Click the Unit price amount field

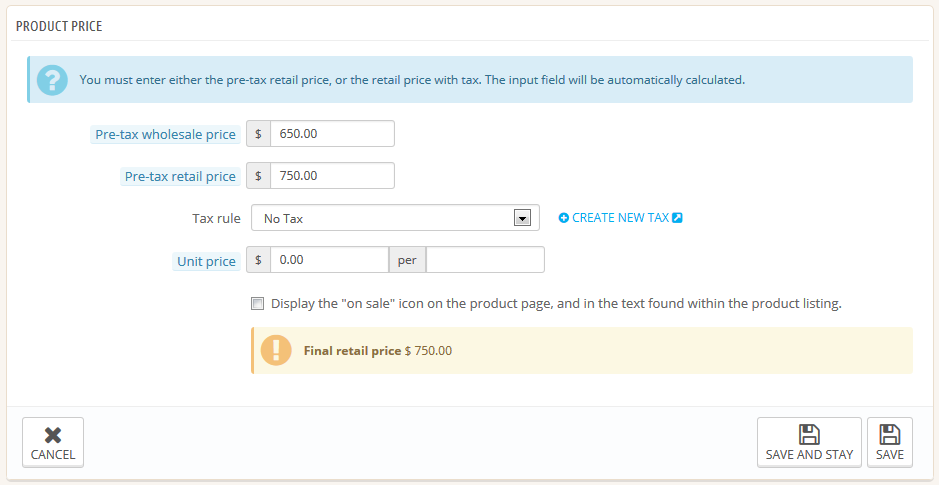click(328, 260)
